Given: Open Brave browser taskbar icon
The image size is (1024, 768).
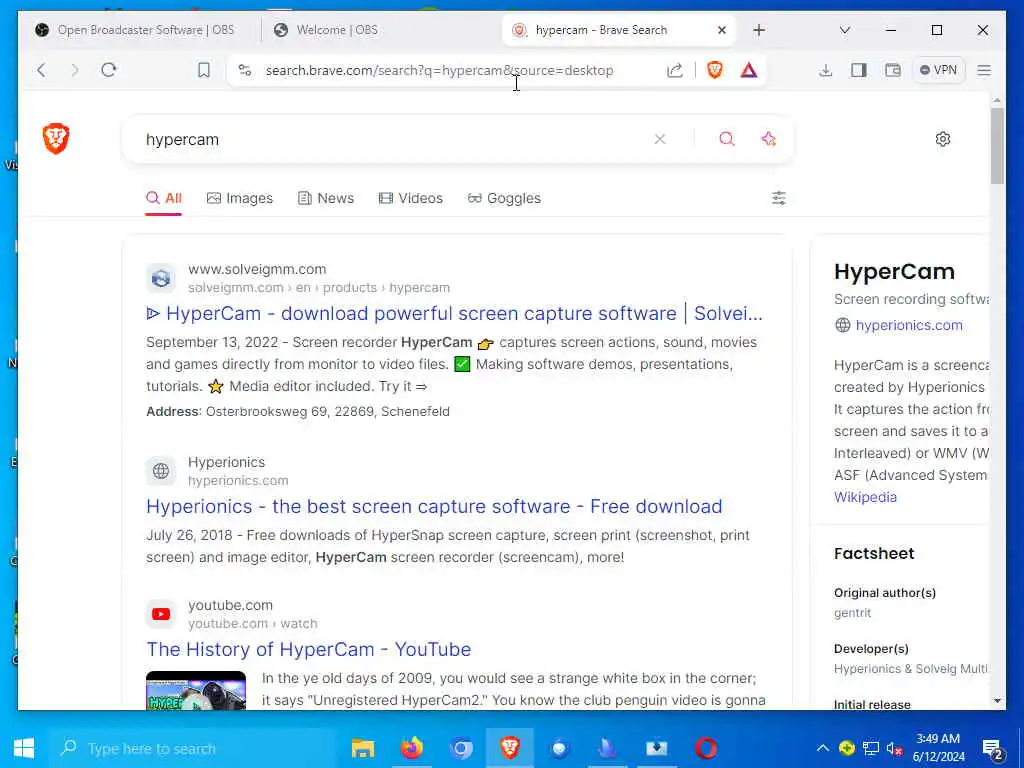Looking at the screenshot, I should tap(510, 748).
